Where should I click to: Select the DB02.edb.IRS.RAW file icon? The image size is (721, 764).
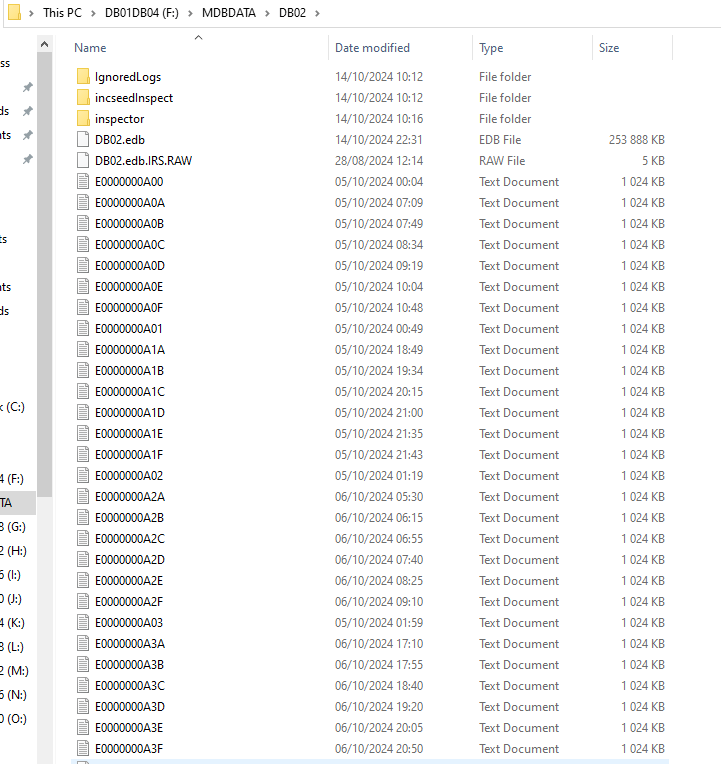(83, 161)
